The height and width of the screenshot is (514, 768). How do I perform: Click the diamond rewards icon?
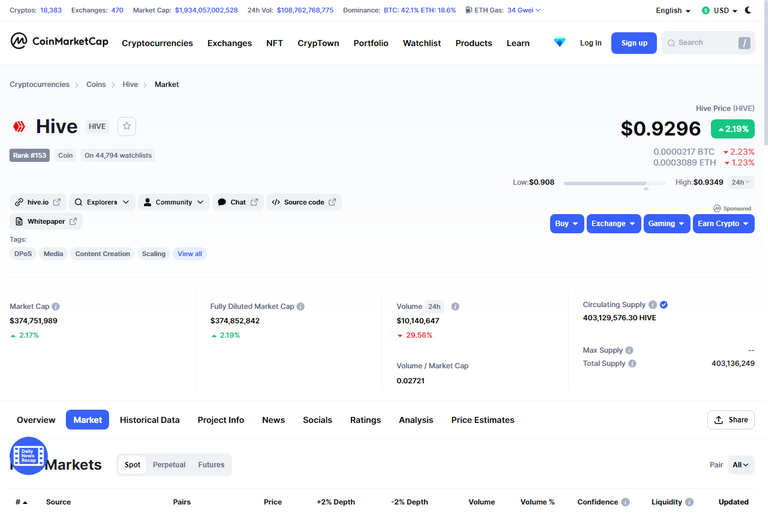(x=559, y=43)
